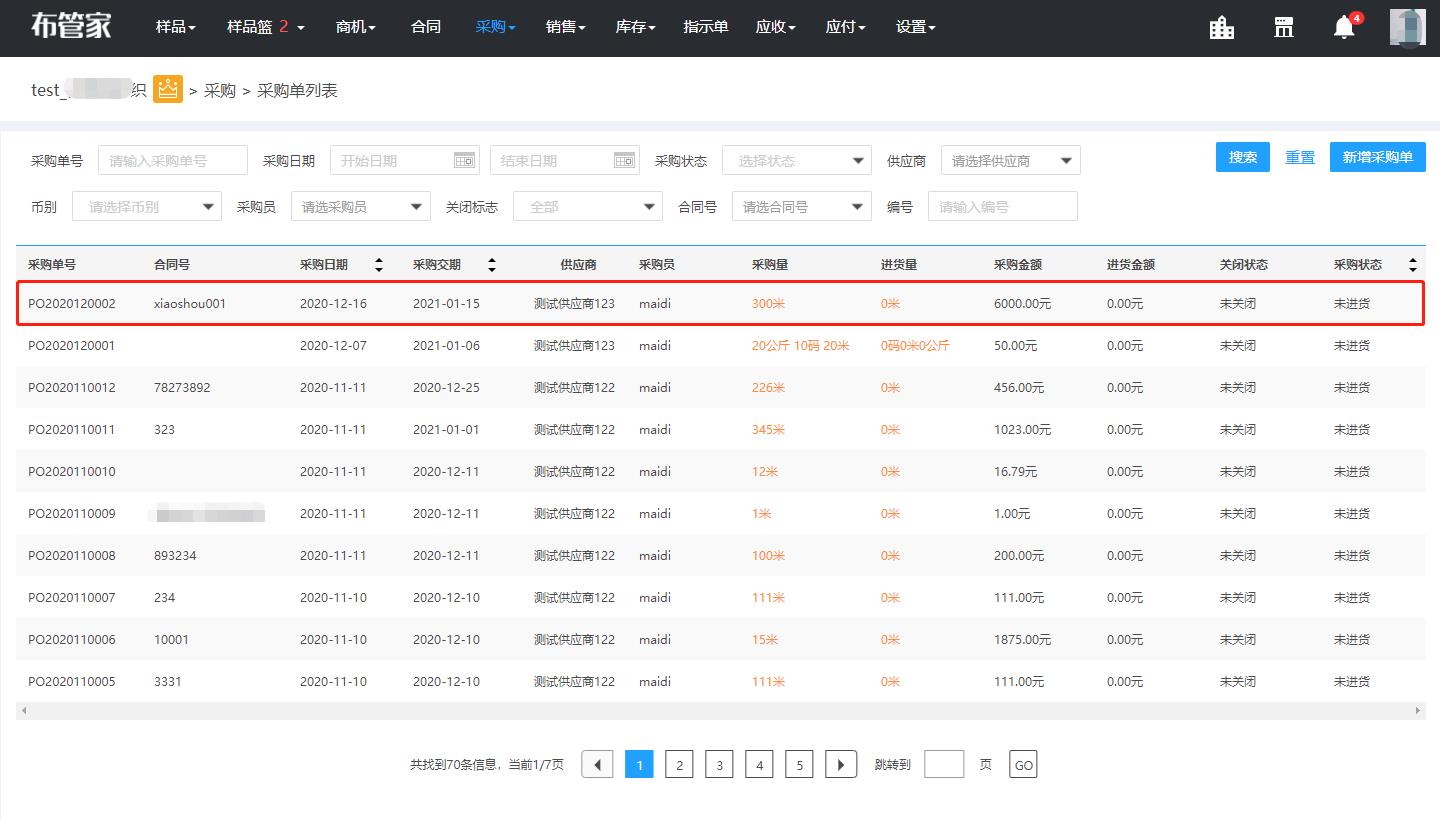1440x821 pixels.
Task: Click the 采购单号 column header
Action: (x=52, y=265)
